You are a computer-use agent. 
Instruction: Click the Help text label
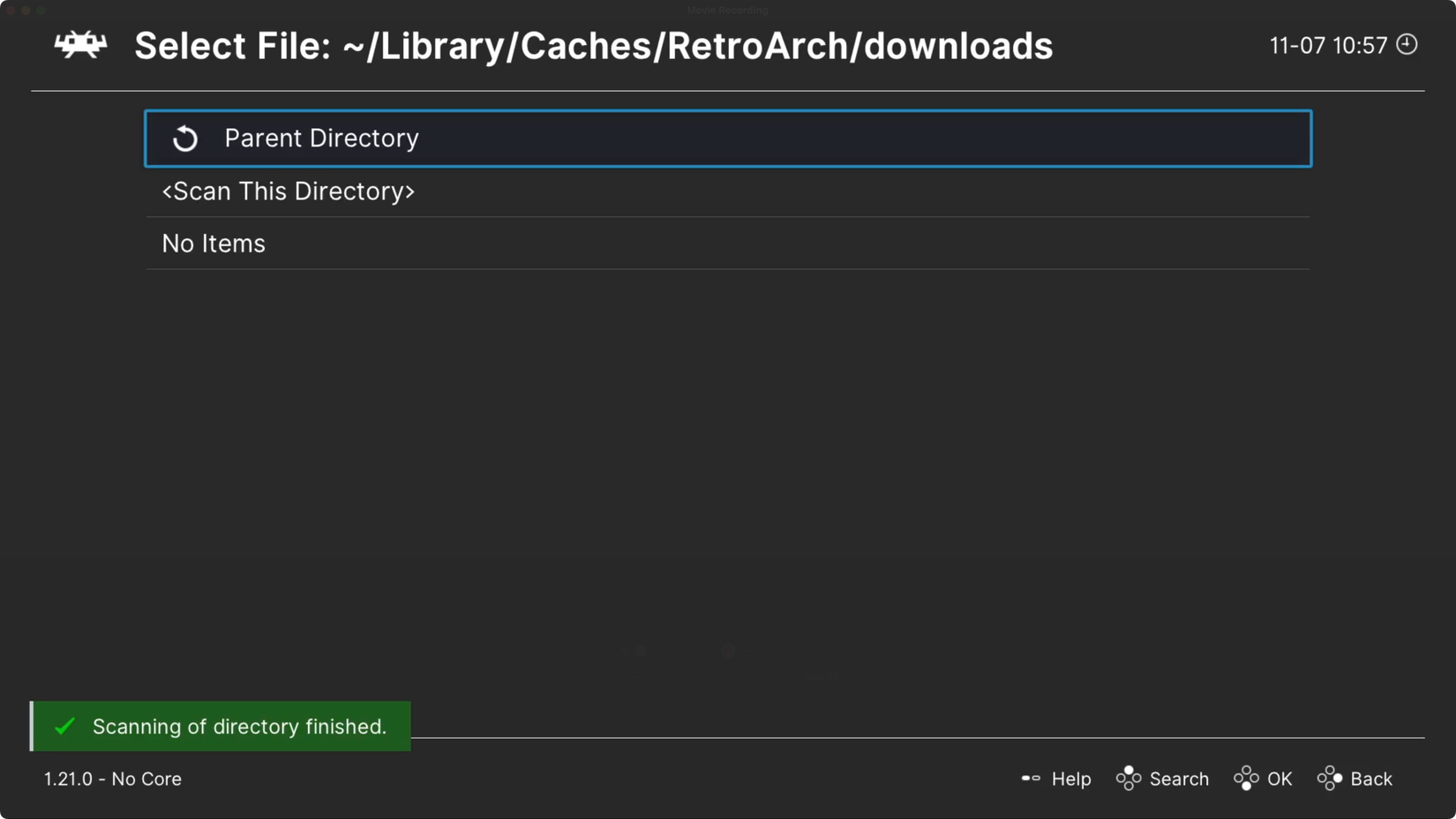pyautogui.click(x=1071, y=779)
